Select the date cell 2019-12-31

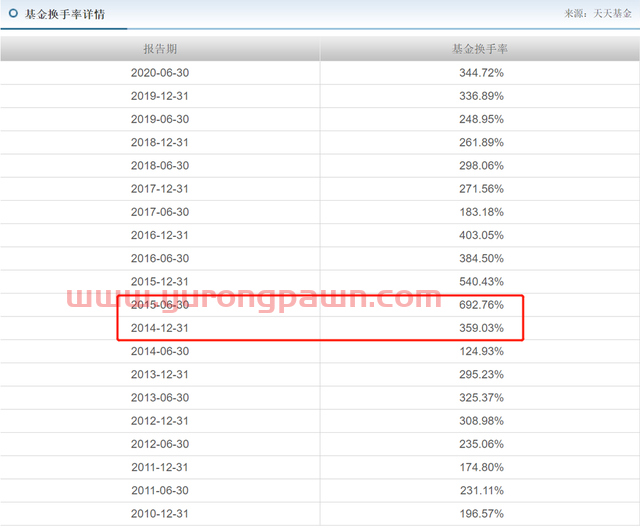pyautogui.click(x=160, y=96)
